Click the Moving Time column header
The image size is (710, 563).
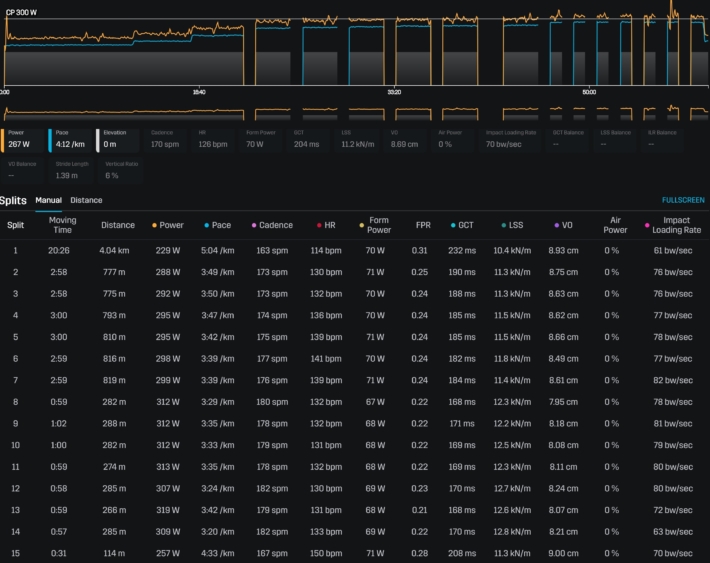pyautogui.click(x=62, y=225)
